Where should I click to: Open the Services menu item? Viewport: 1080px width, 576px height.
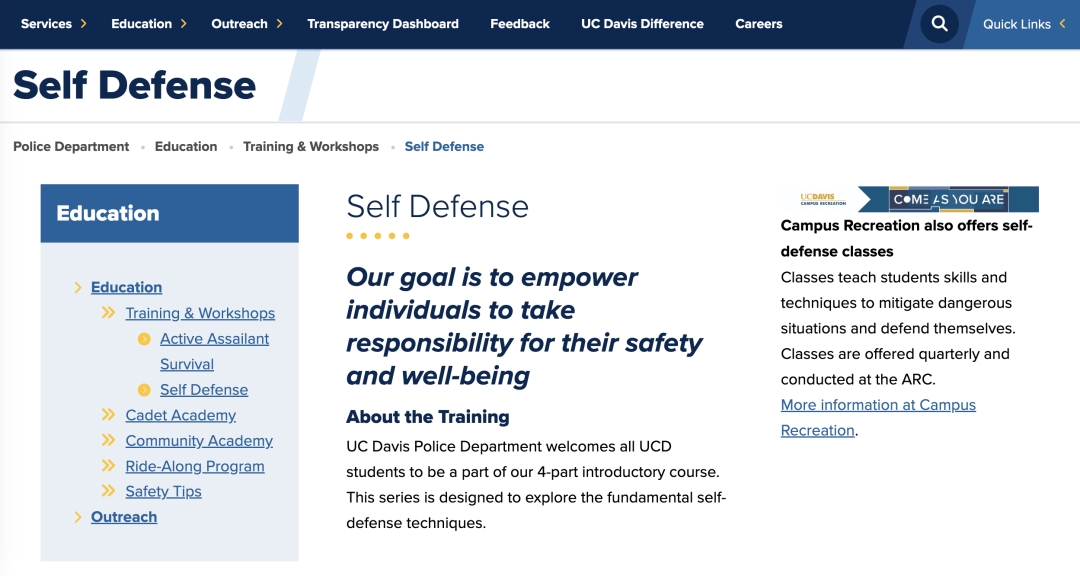coord(46,24)
